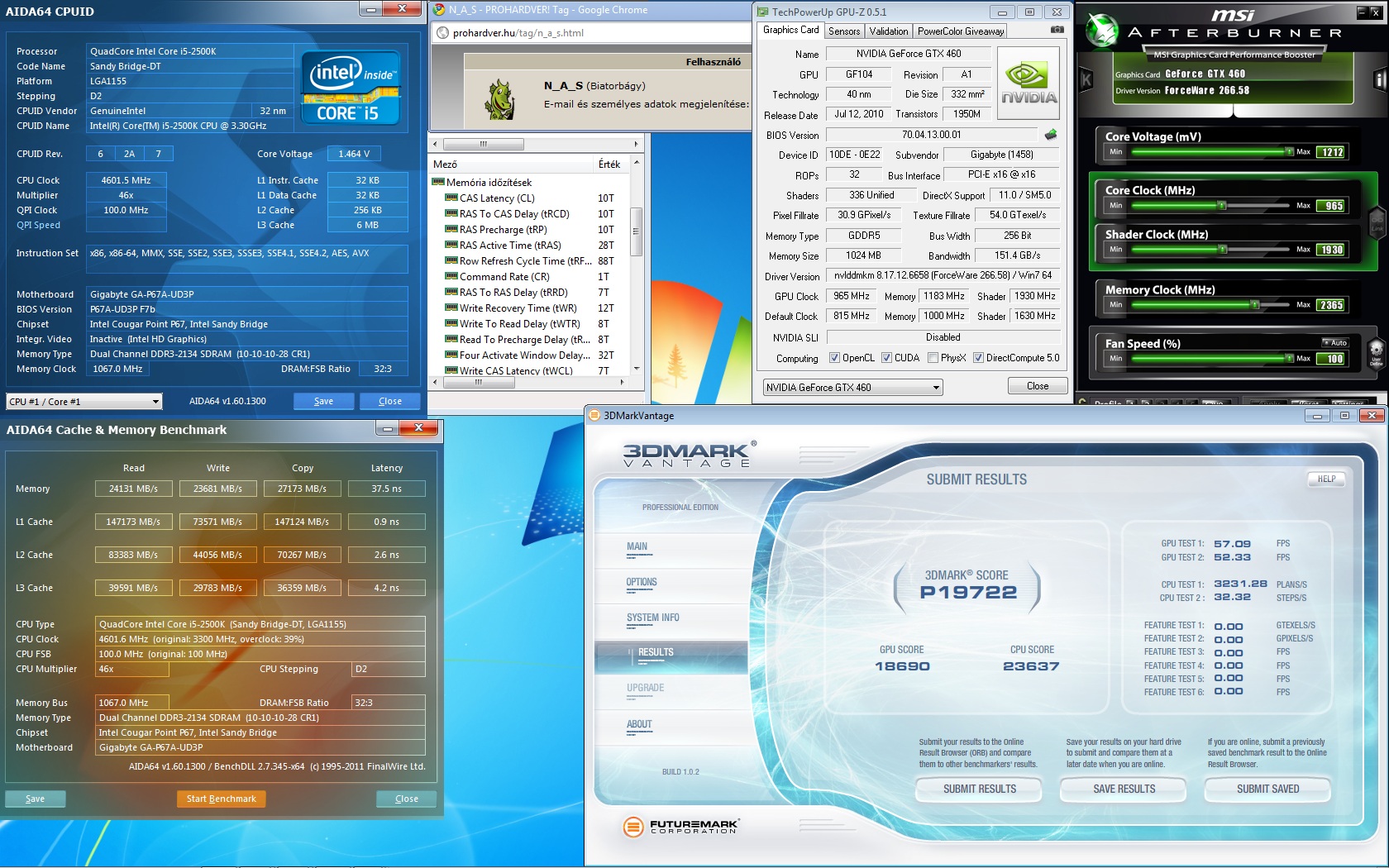Adjust the Core Voltage slider handle
Image resolution: width=1389 pixels, height=868 pixels.
[x=1289, y=152]
